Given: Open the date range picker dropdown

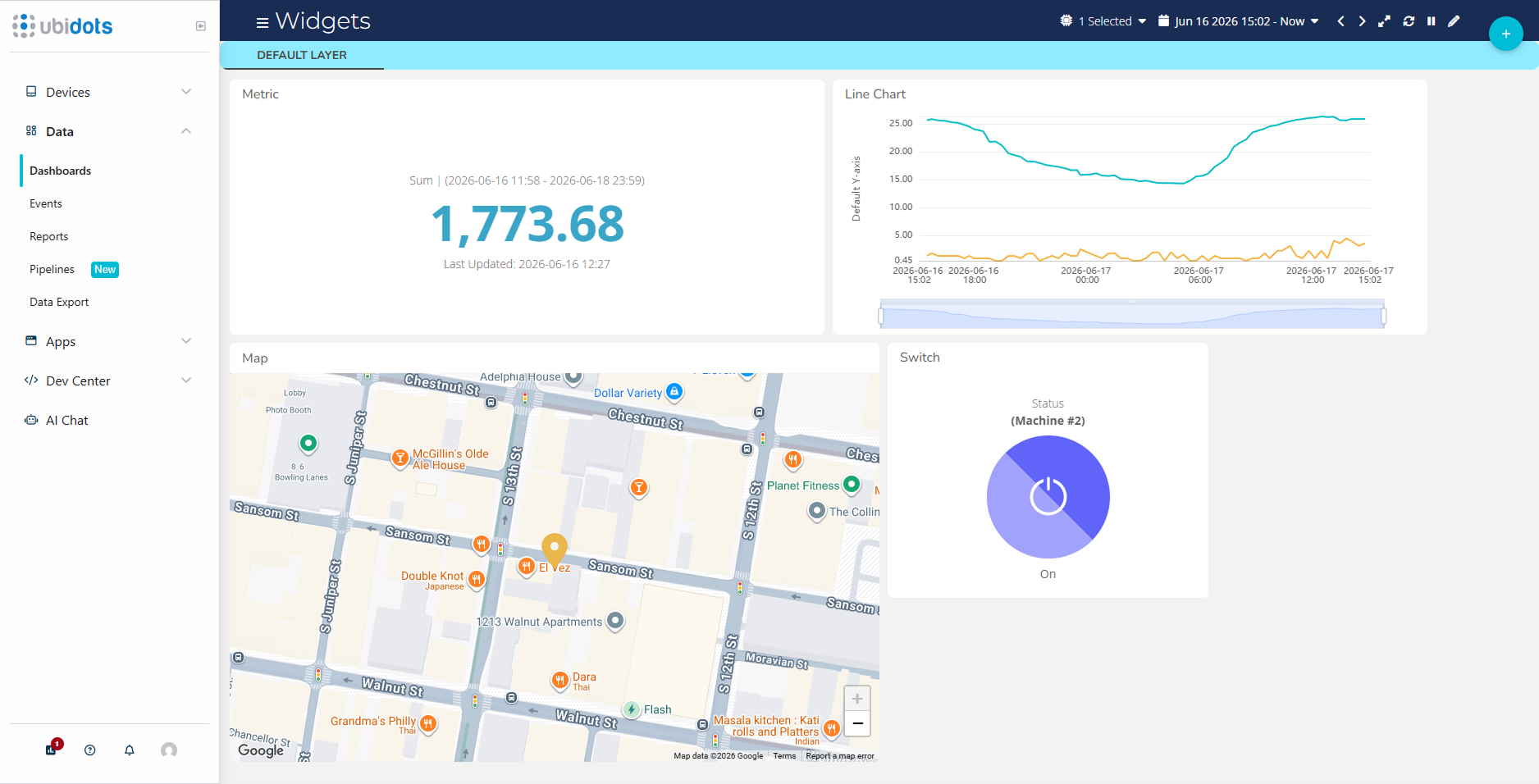Looking at the screenshot, I should click(x=1239, y=21).
